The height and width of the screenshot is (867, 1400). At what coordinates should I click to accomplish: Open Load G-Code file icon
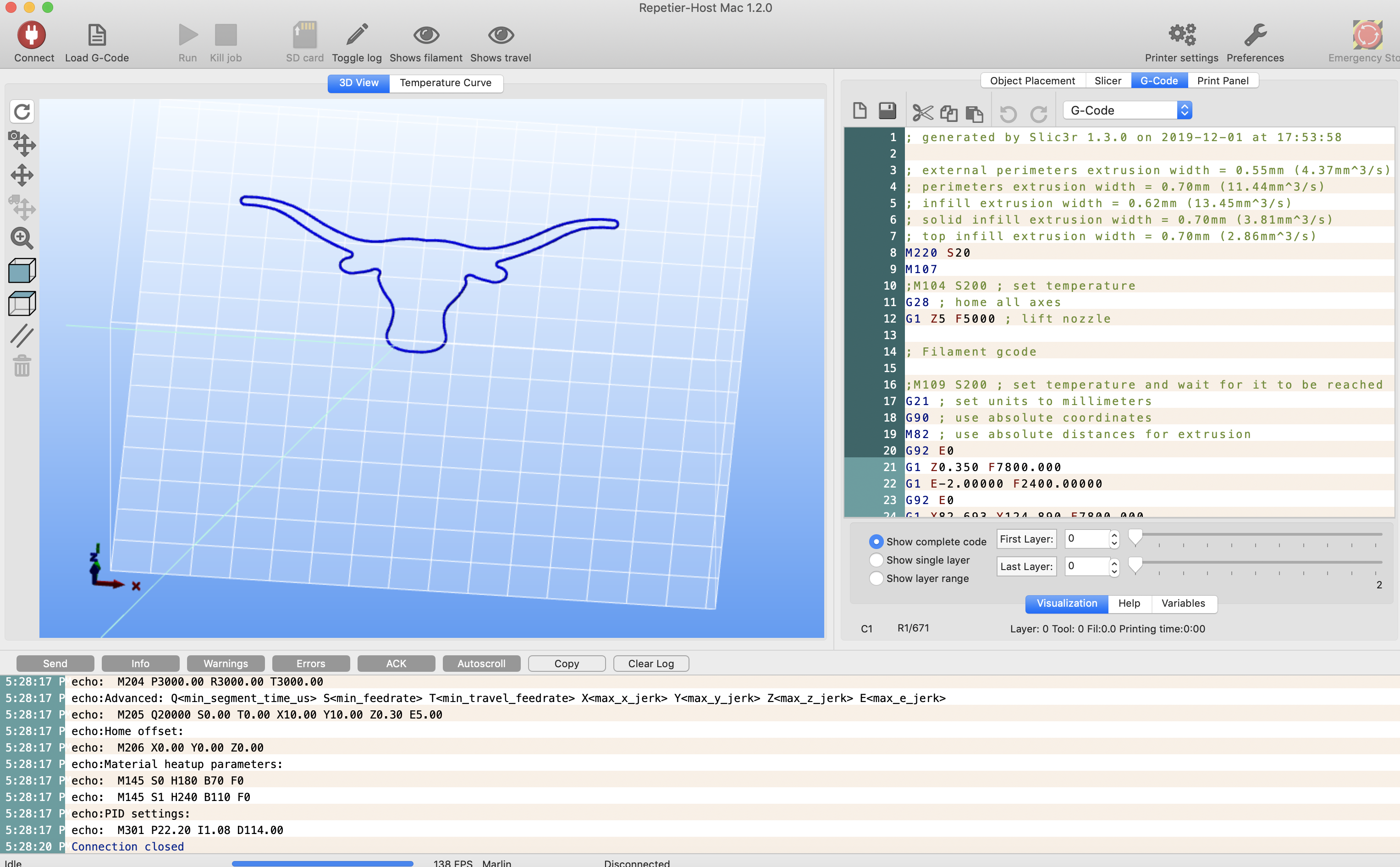click(x=97, y=35)
